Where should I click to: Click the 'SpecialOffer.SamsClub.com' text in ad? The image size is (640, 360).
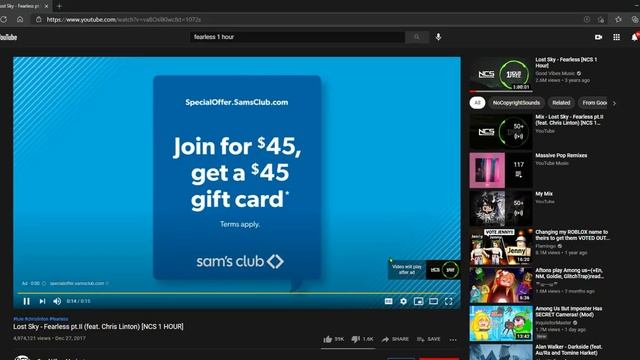[x=237, y=102]
